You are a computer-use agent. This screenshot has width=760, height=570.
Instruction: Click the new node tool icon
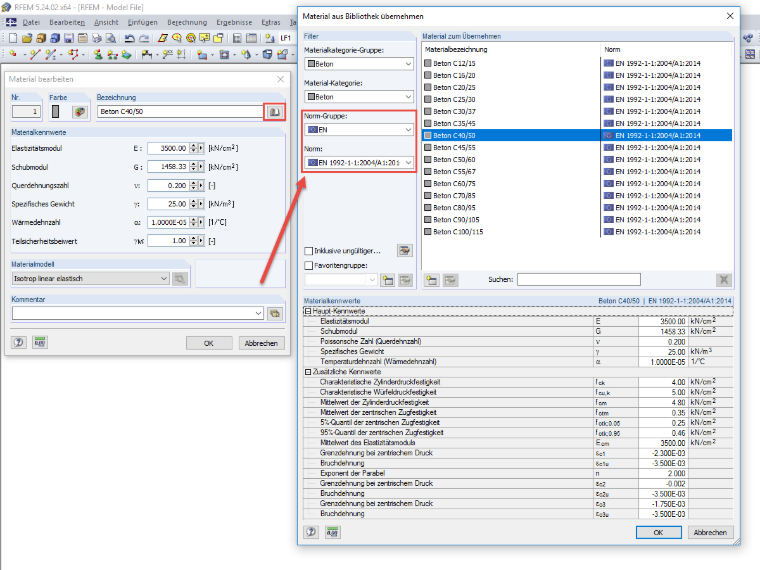13,54
